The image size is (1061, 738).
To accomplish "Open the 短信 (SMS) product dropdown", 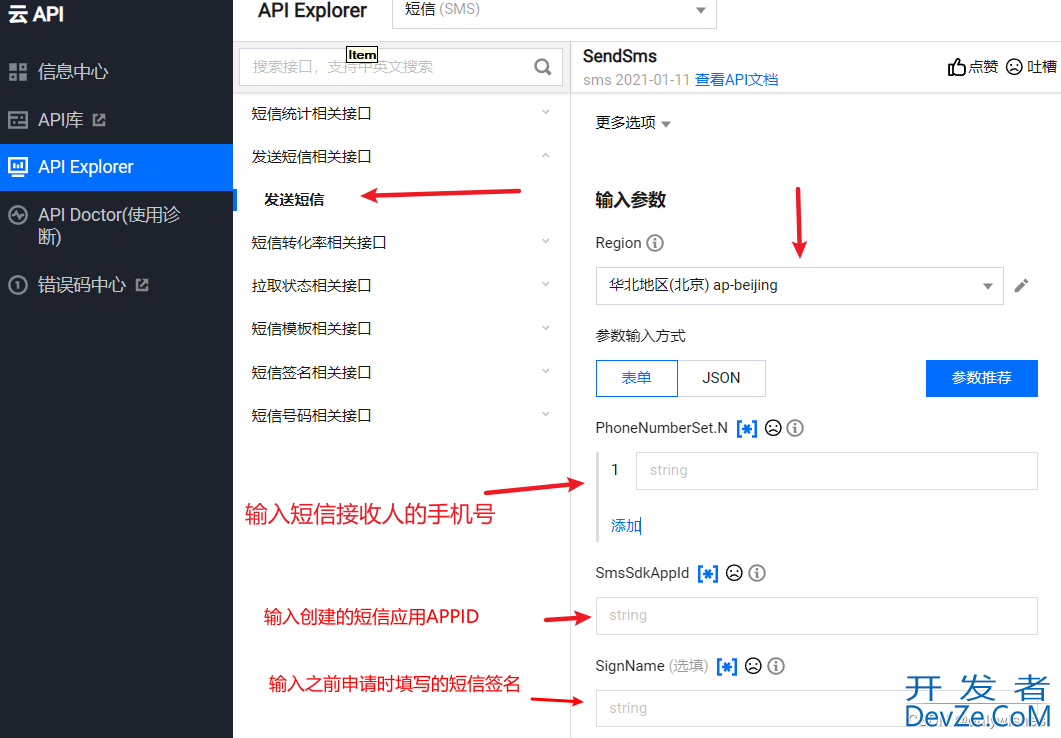I will 554,11.
